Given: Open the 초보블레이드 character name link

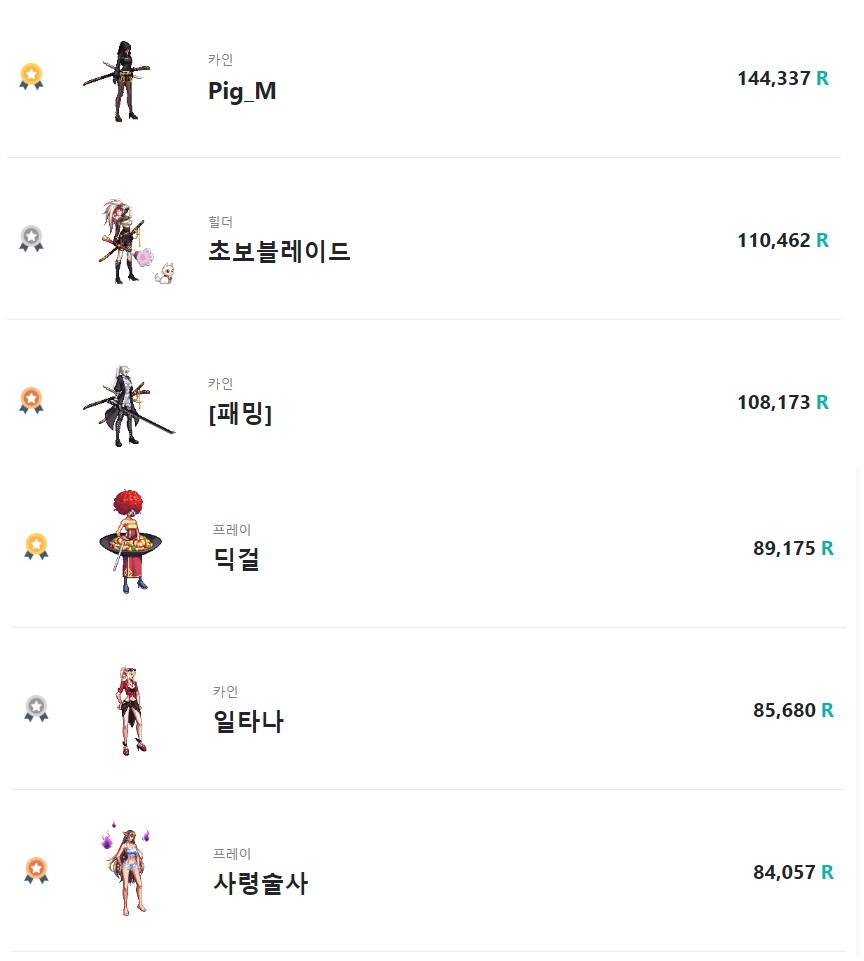Looking at the screenshot, I should pos(279,251).
